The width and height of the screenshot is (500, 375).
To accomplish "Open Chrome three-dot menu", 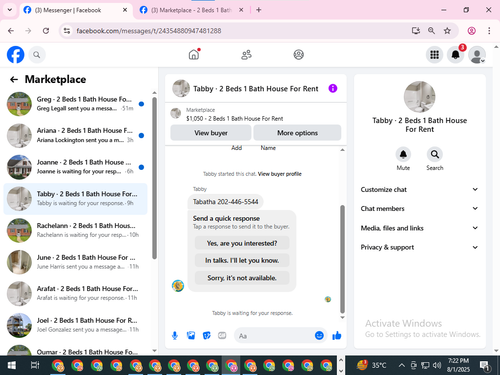I will (489, 31).
